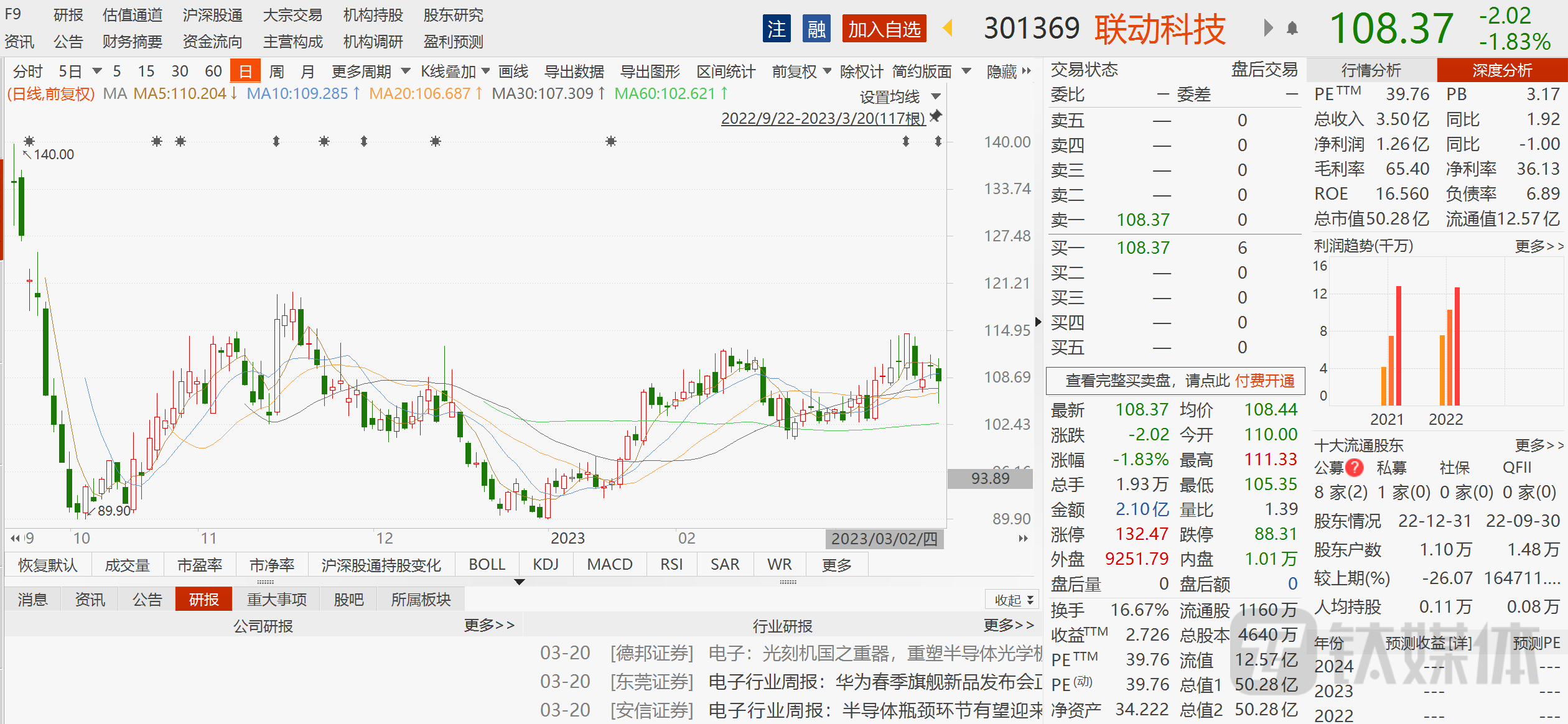Toggle the MACD indicator
The image size is (1568, 724).
[609, 564]
